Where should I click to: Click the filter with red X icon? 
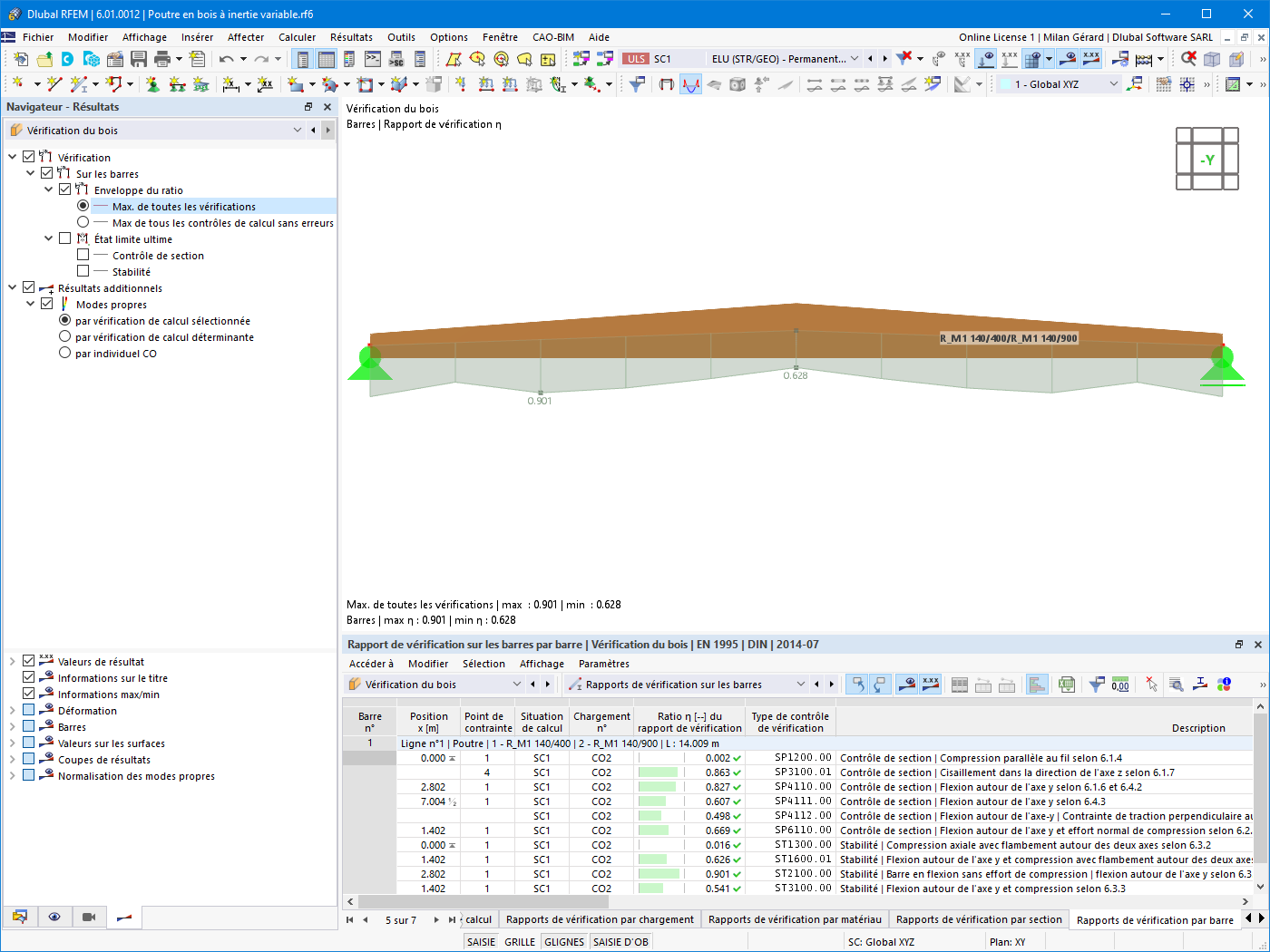[904, 59]
